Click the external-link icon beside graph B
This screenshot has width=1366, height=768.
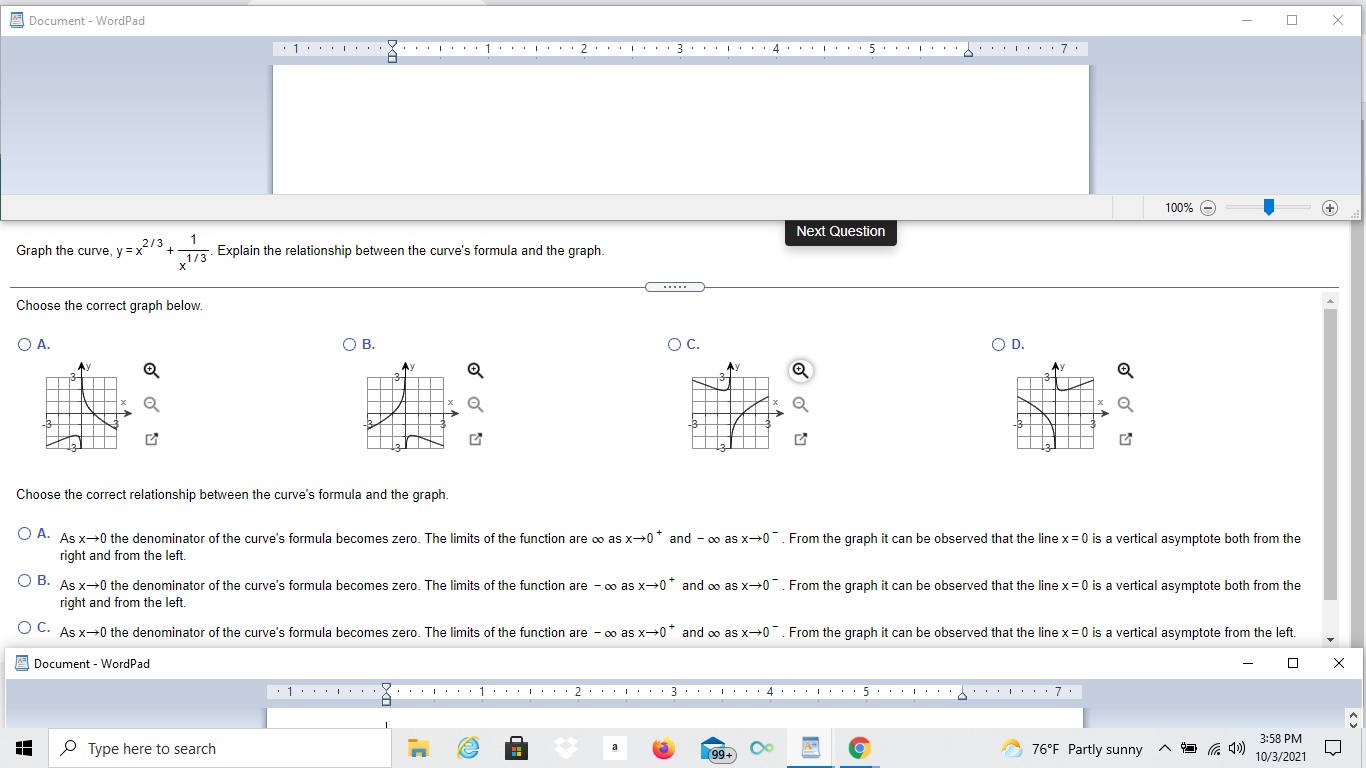point(475,438)
